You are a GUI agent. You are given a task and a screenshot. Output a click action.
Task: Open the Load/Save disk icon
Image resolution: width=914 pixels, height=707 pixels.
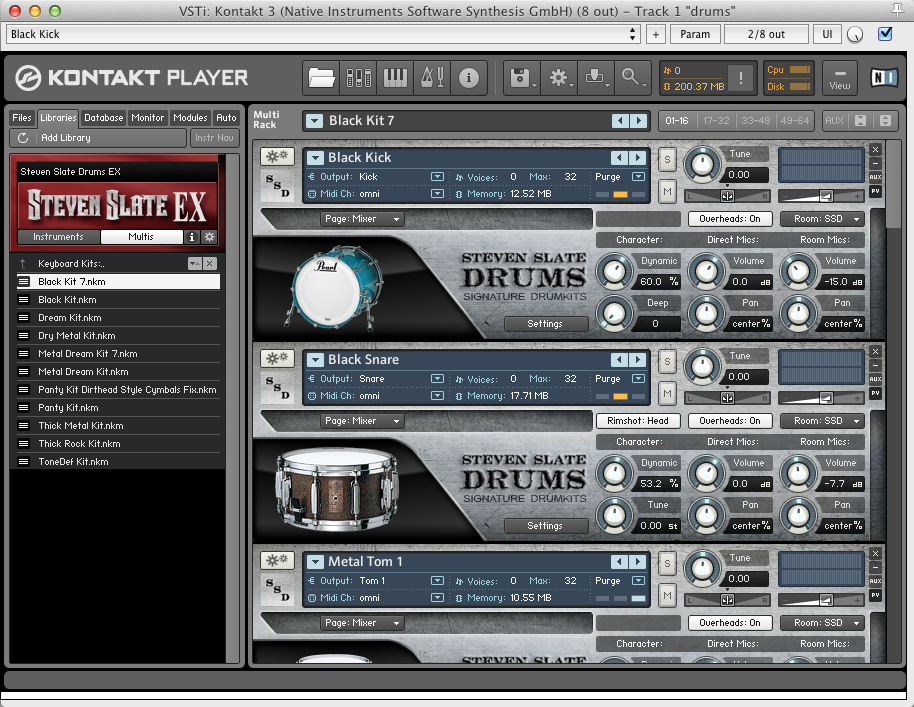(x=522, y=78)
